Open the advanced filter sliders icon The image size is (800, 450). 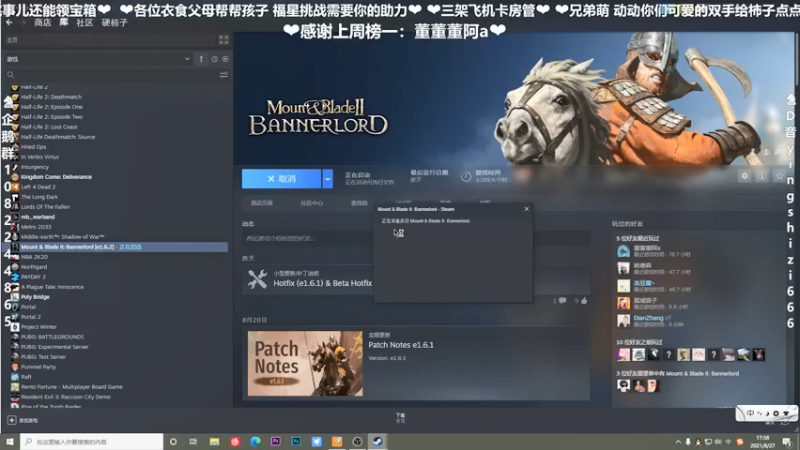pyautogui.click(x=223, y=74)
